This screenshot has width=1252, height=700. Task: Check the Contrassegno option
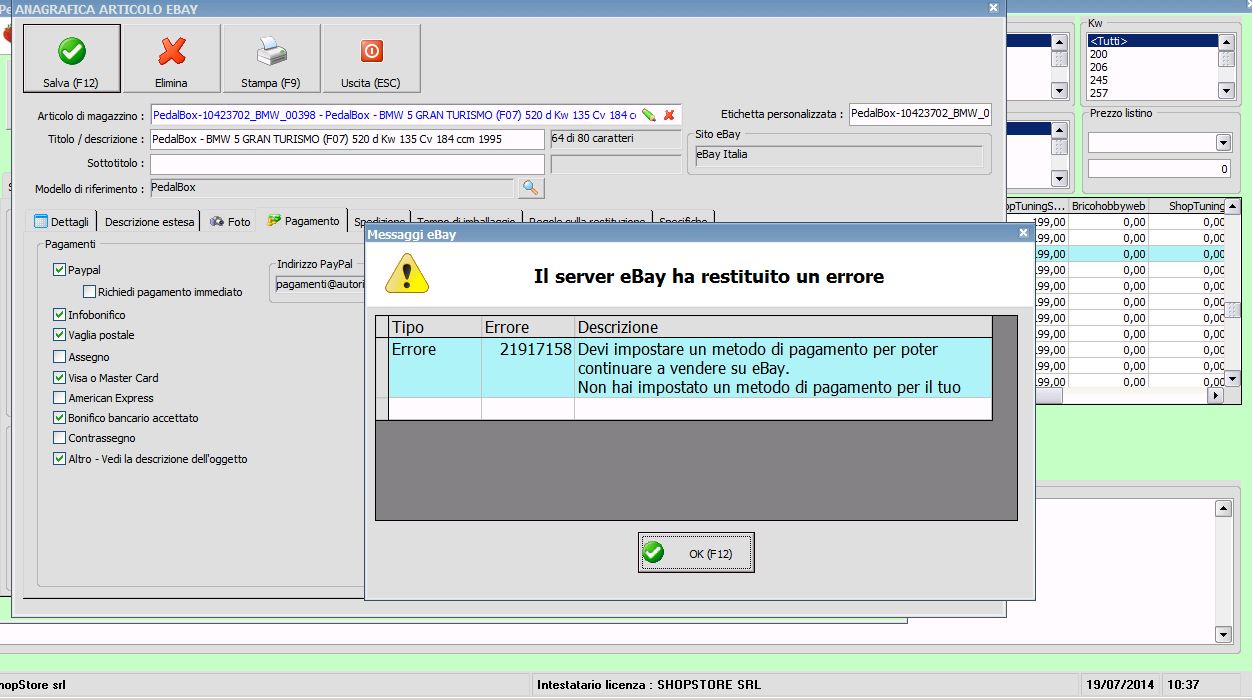click(60, 438)
